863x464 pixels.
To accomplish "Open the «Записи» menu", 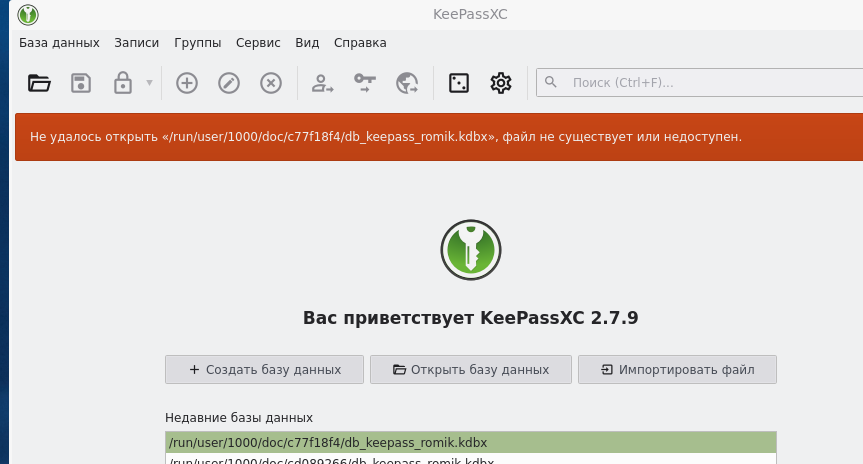I will [136, 43].
